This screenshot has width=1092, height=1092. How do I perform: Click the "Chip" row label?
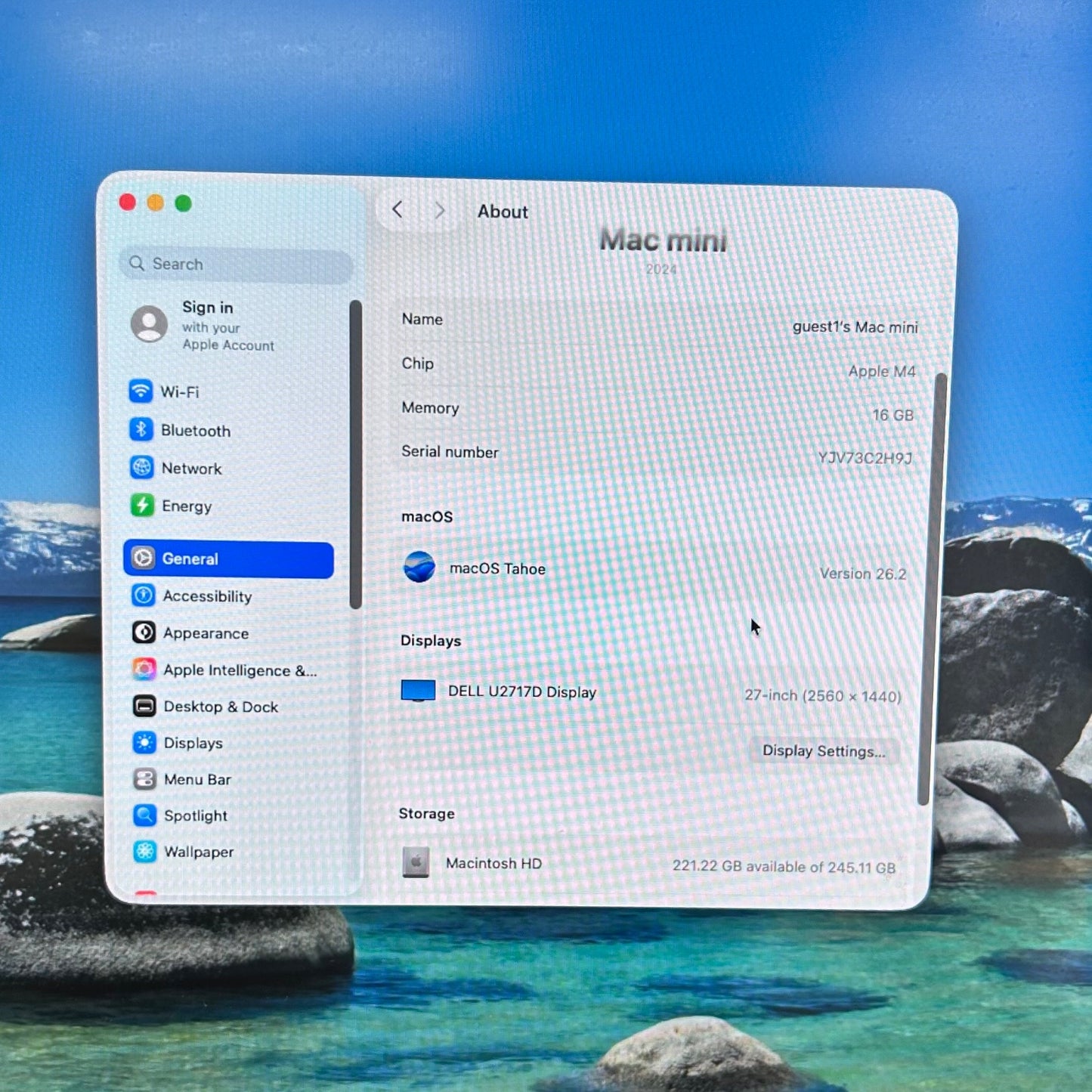(418, 363)
